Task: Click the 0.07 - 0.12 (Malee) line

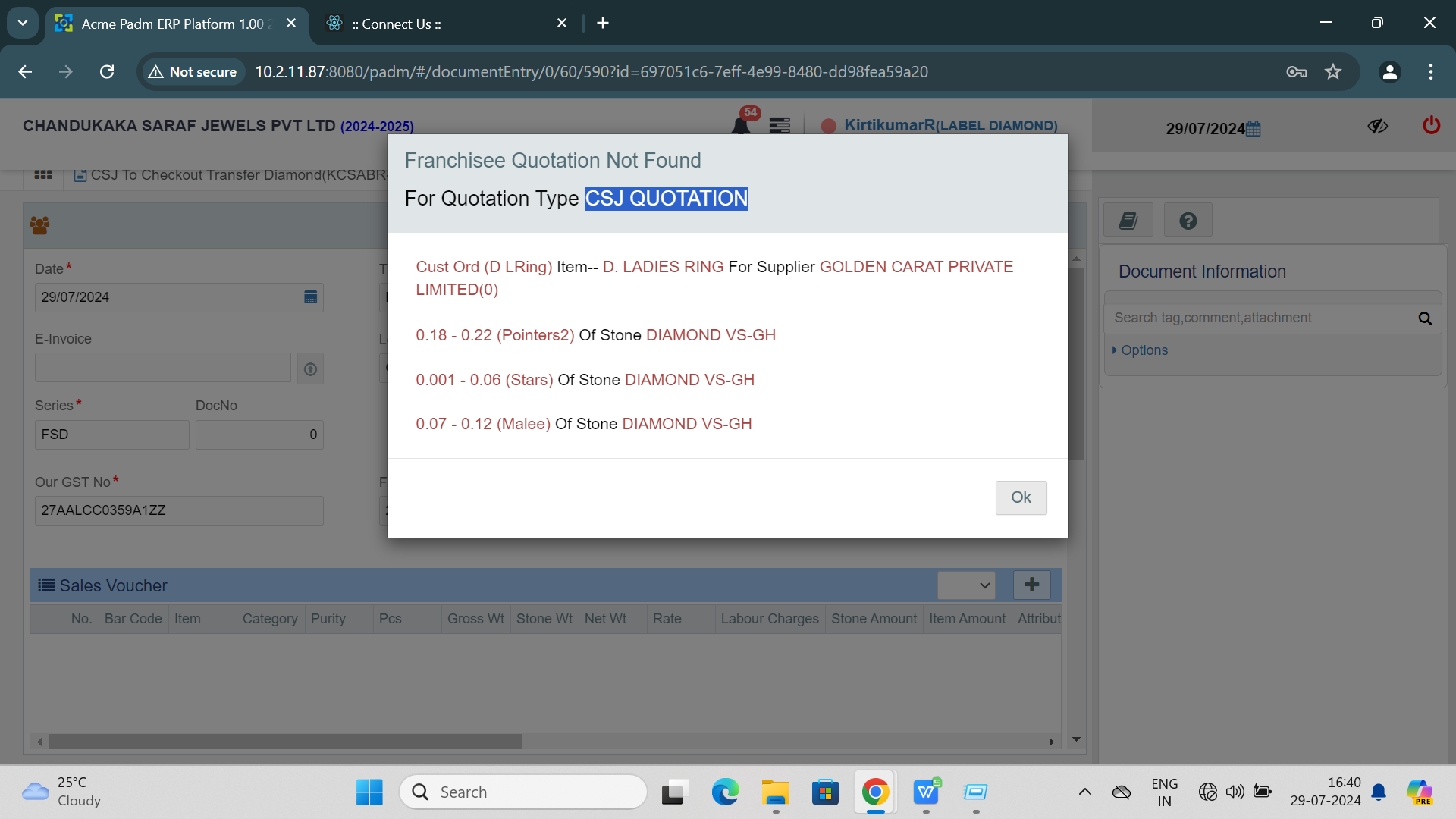Action: [584, 424]
